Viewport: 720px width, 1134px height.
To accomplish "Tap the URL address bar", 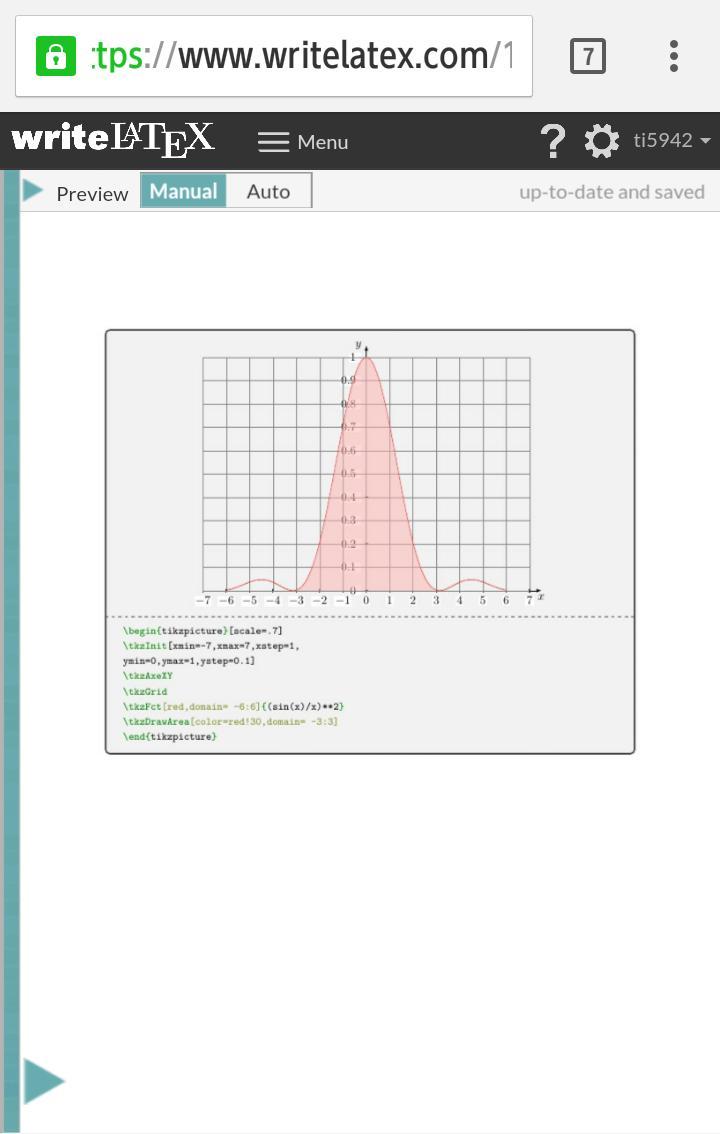I will coord(274,56).
